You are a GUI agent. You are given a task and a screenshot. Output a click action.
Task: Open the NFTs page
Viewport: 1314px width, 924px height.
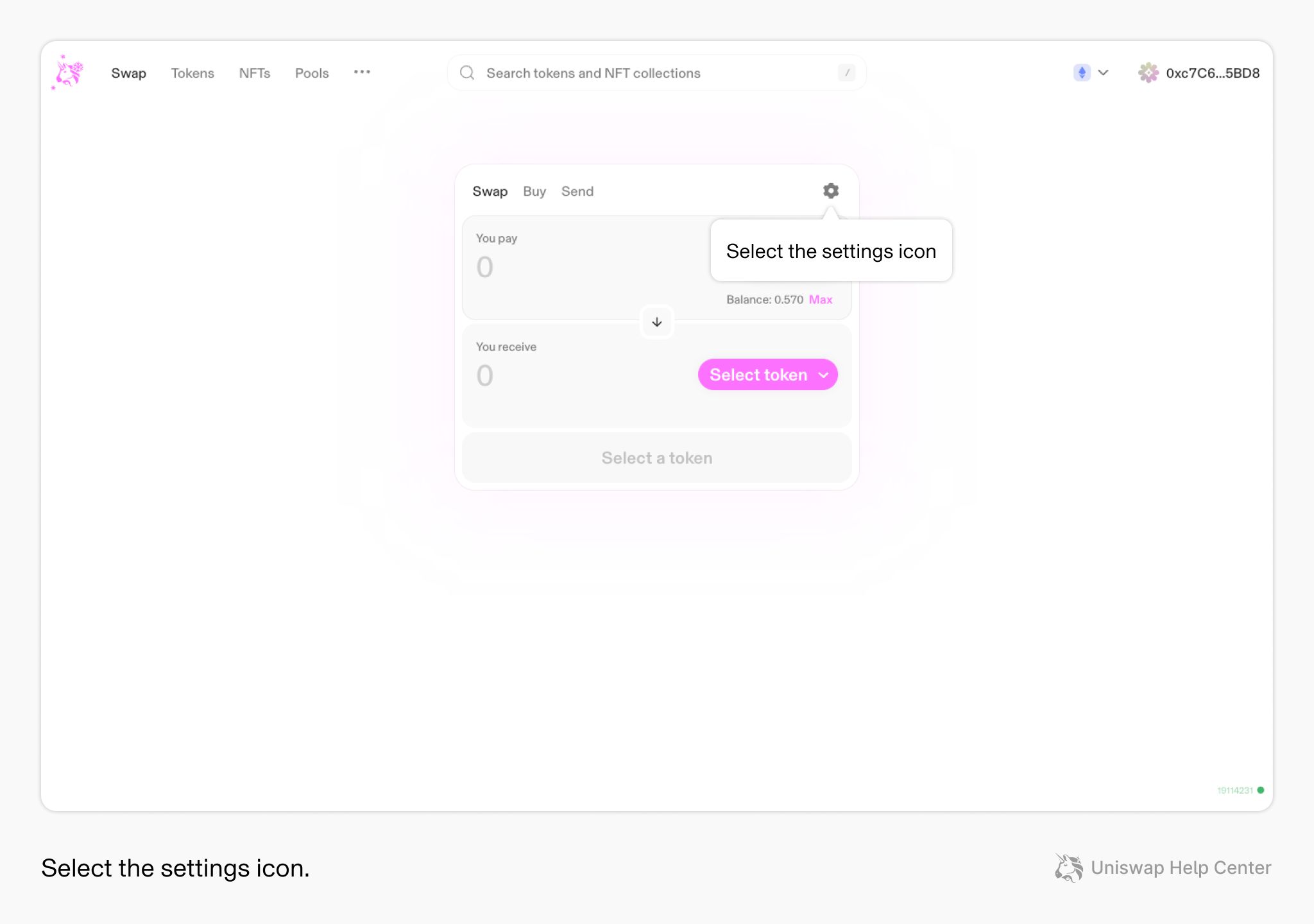[x=255, y=73]
